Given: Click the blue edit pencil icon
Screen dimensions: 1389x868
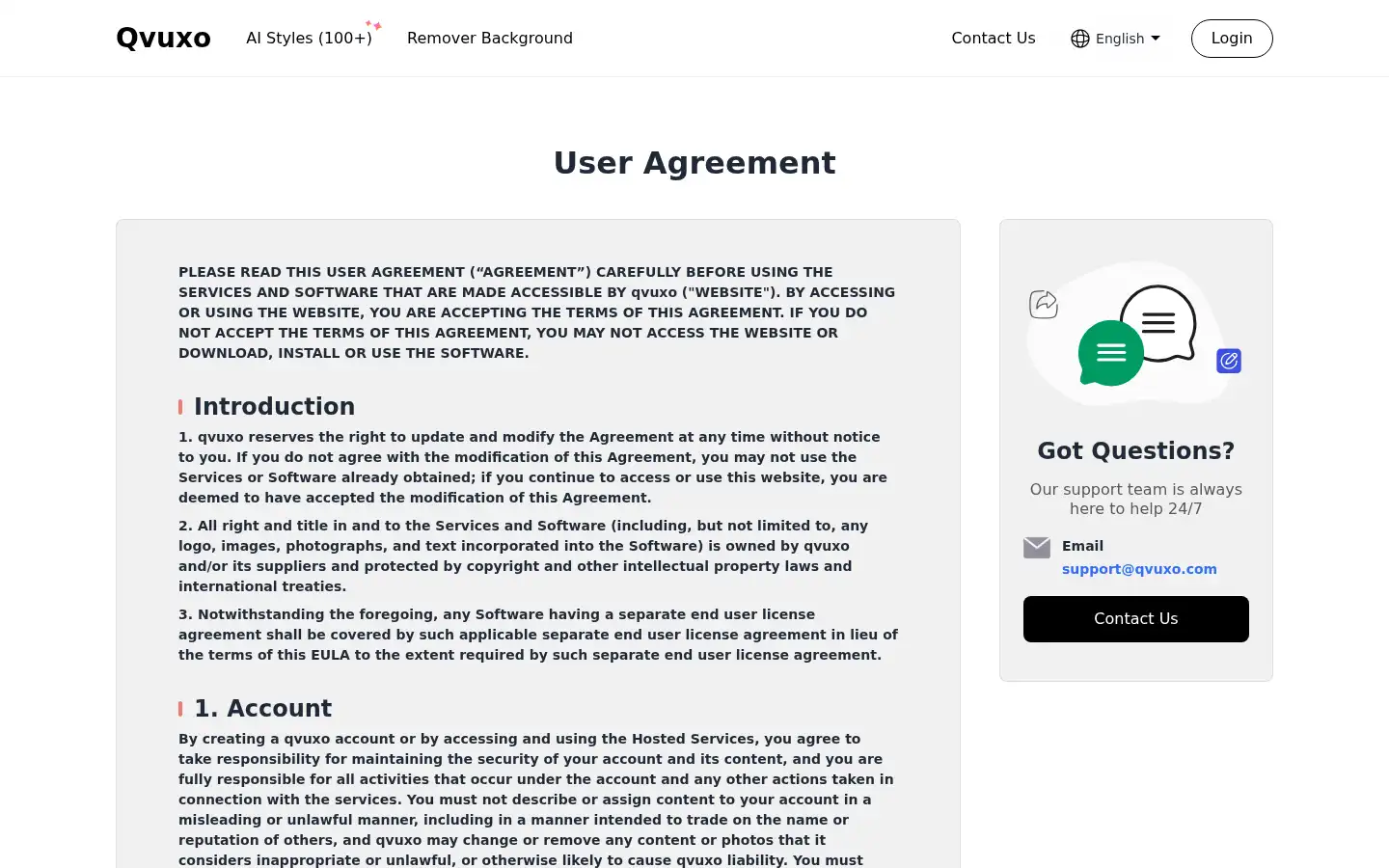Looking at the screenshot, I should 1229,361.
